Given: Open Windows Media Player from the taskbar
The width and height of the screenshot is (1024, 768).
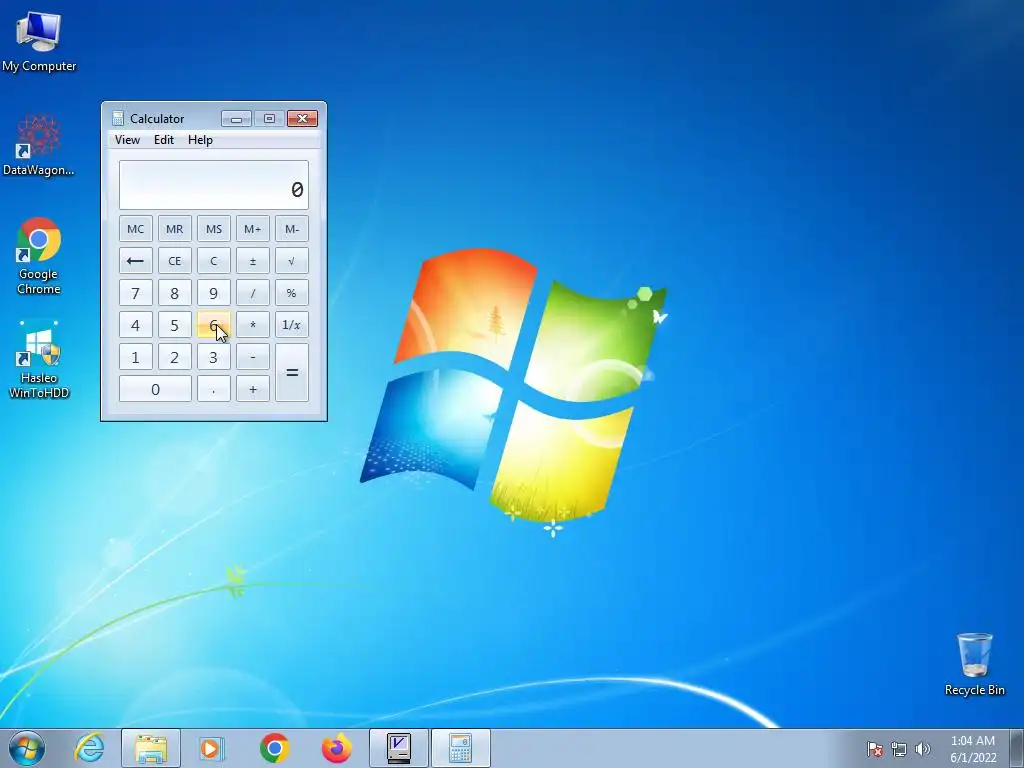Looking at the screenshot, I should (x=212, y=748).
